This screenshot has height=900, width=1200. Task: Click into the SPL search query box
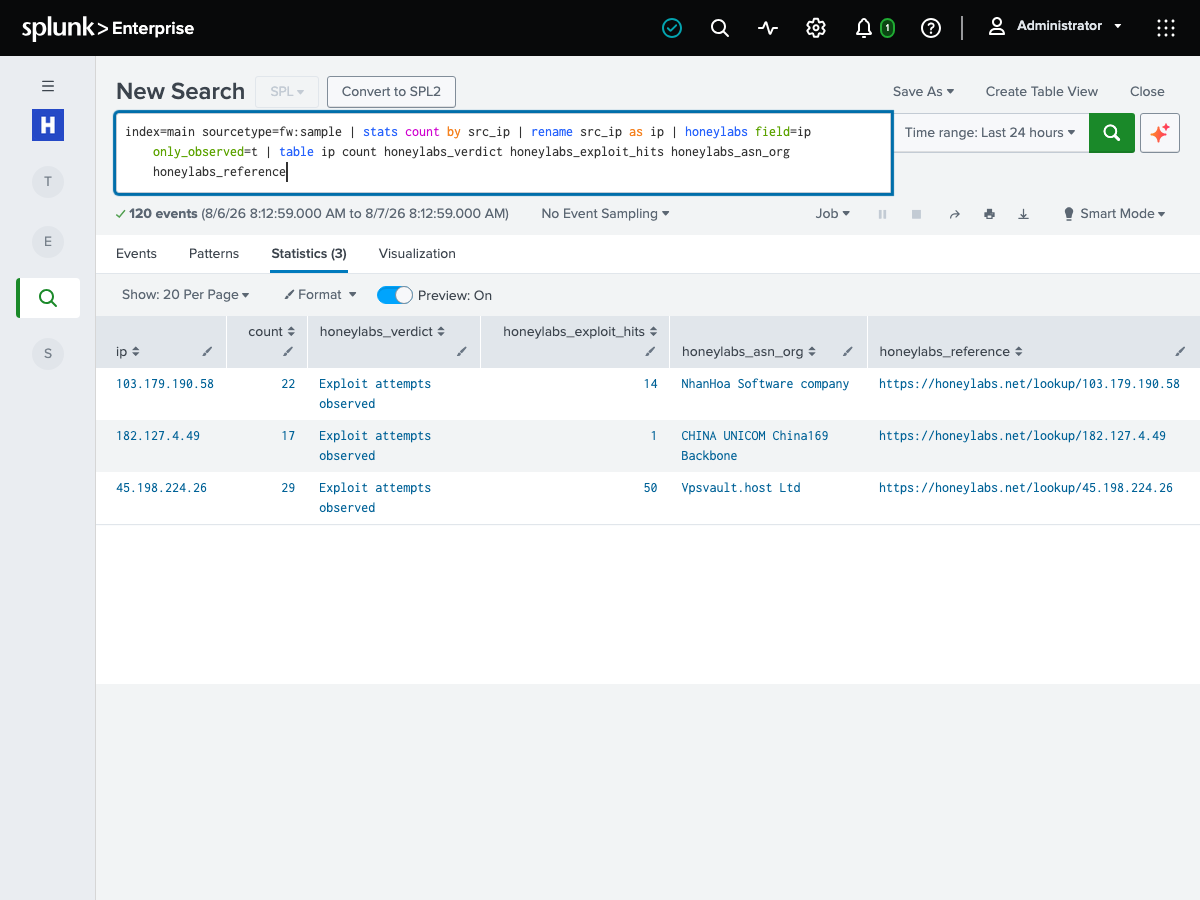tap(504, 152)
